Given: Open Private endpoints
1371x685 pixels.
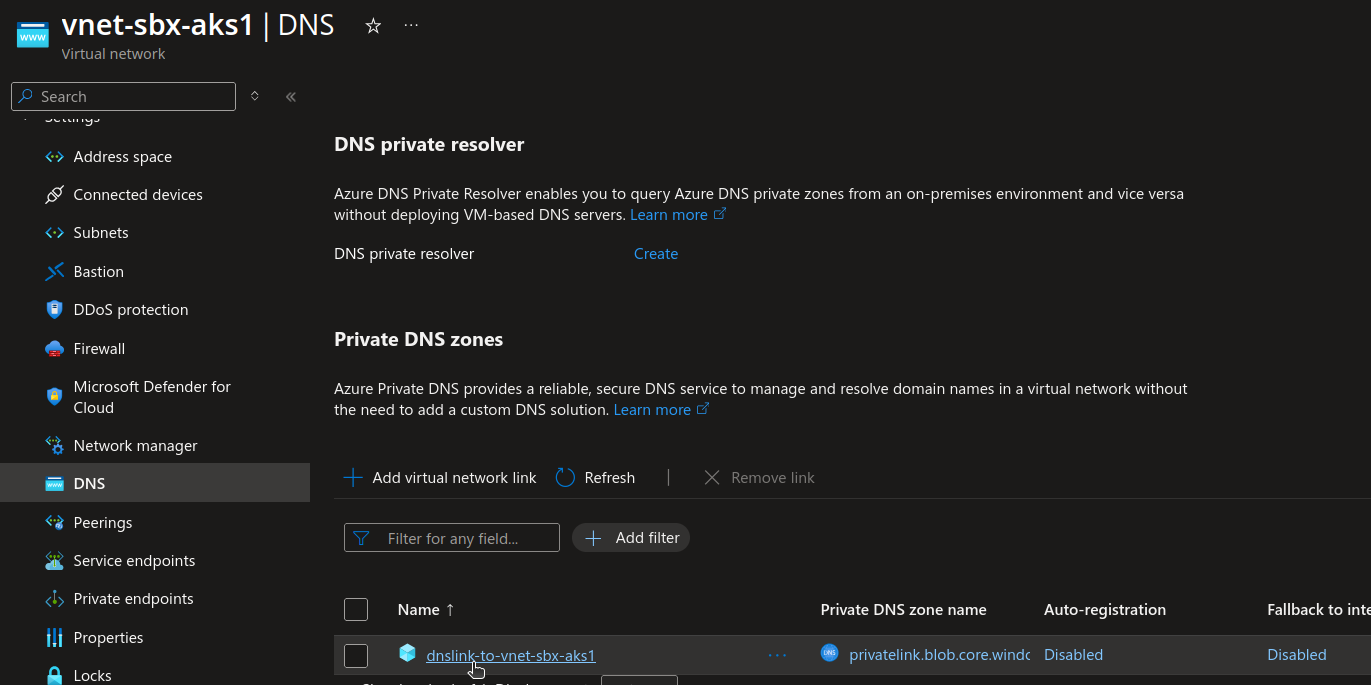Looking at the screenshot, I should [133, 599].
